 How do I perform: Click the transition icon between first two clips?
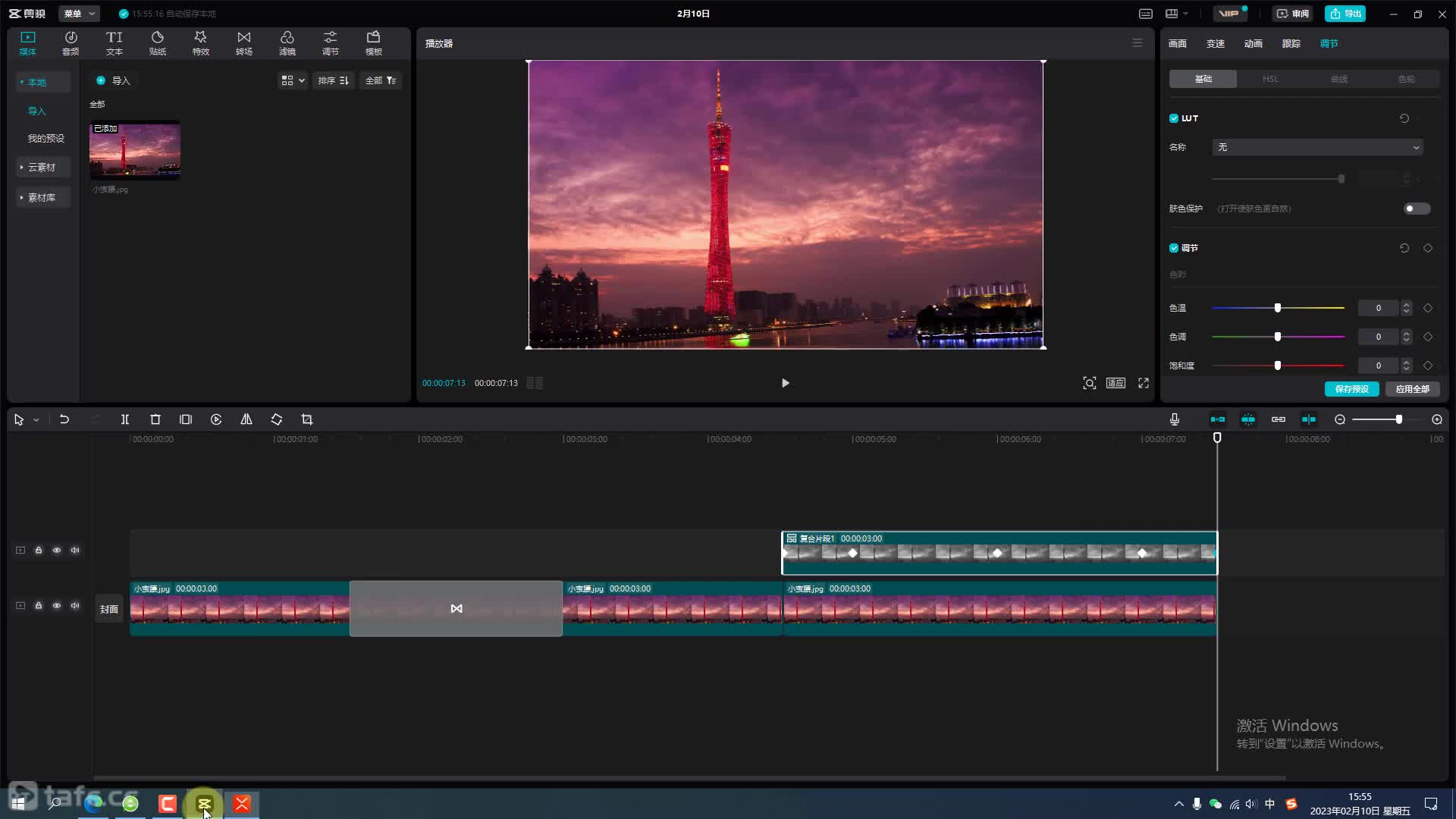[x=457, y=609]
